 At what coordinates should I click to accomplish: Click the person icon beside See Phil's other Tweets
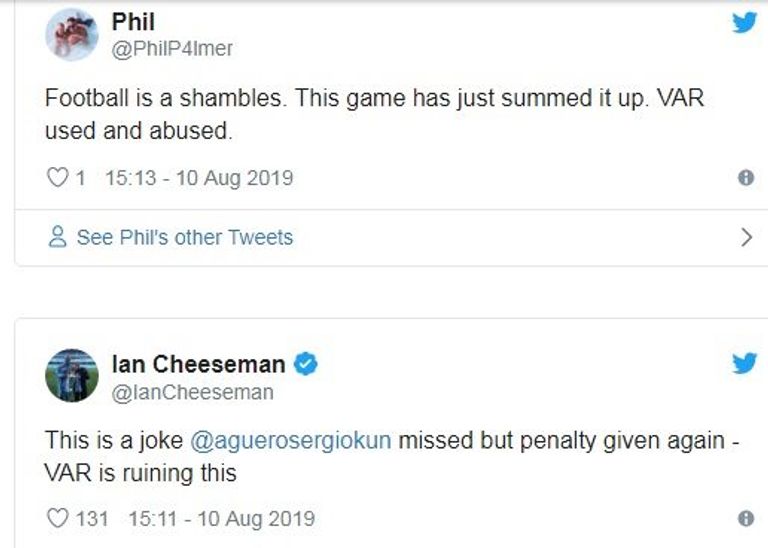[x=57, y=237]
